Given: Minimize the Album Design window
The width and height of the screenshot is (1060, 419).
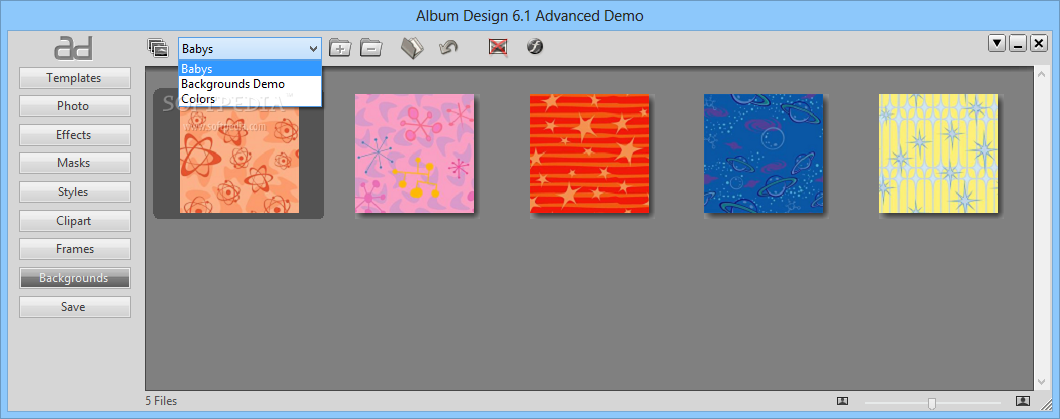Looking at the screenshot, I should pos(1017,43).
